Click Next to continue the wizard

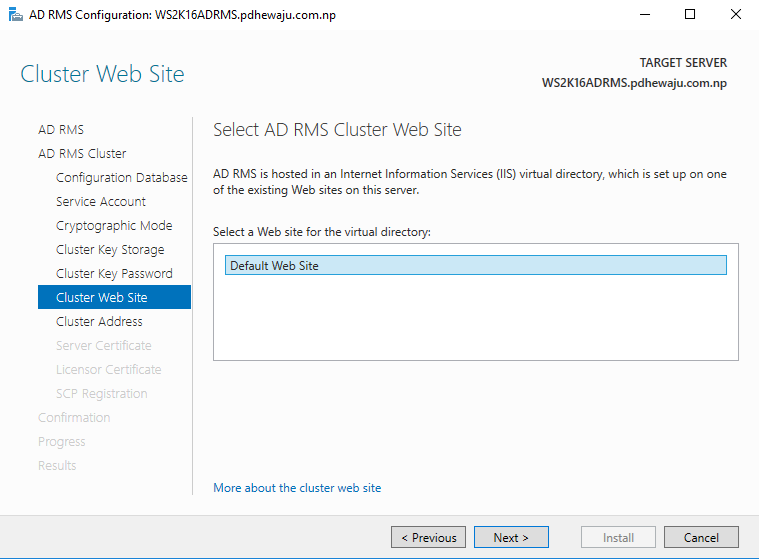[511, 537]
